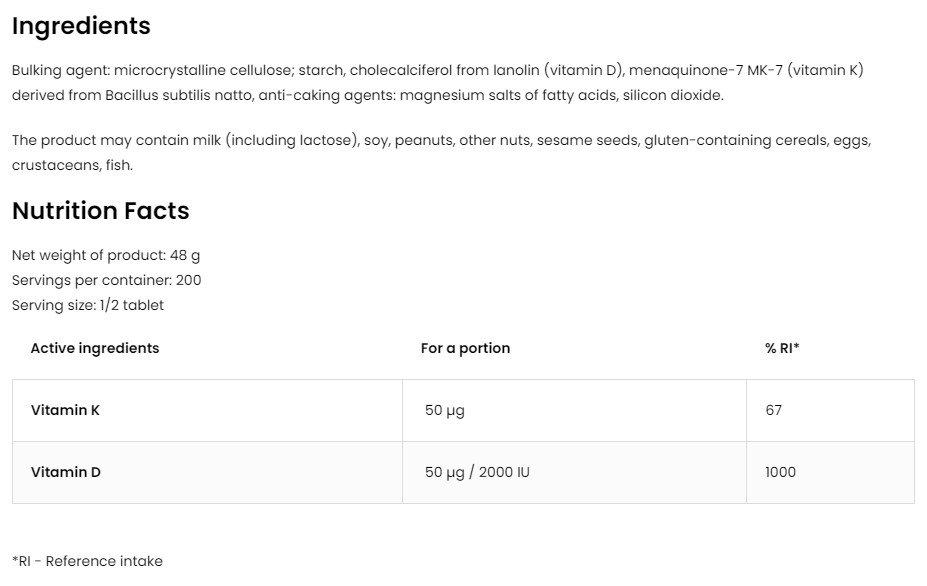The width and height of the screenshot is (927, 586).
Task: Click the 67 percent RI value
Action: click(x=773, y=410)
